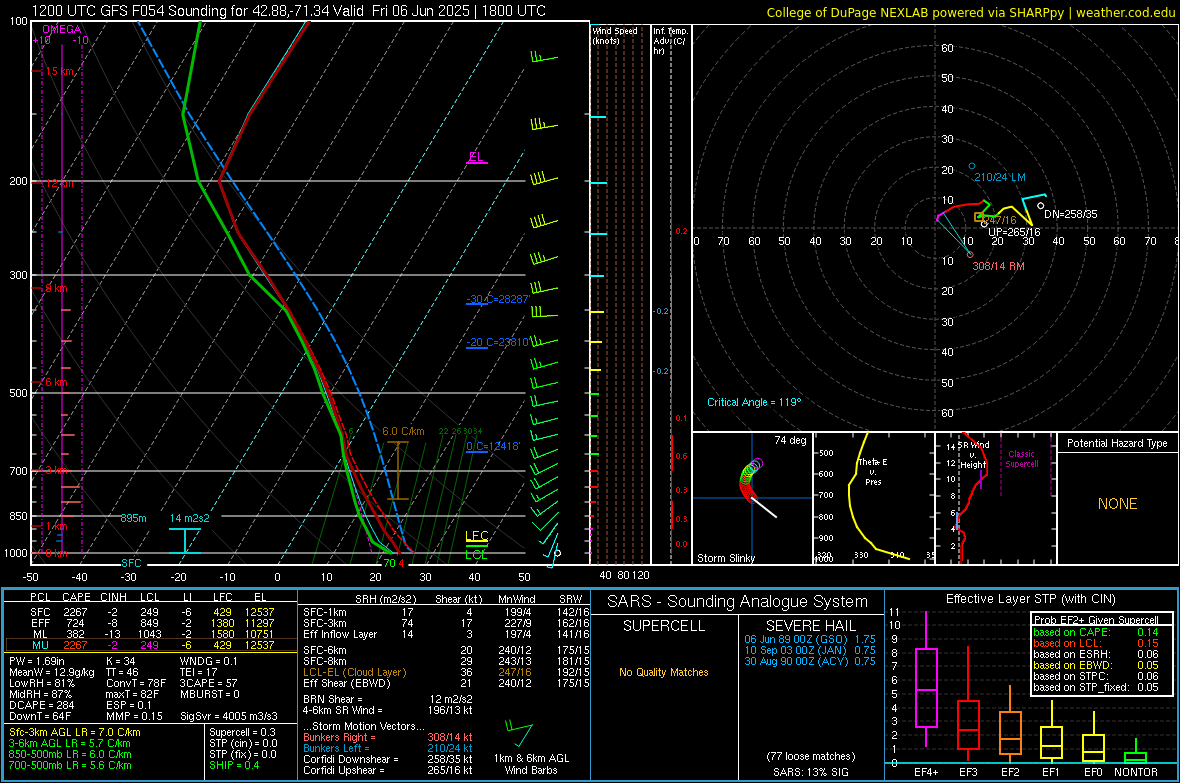The image size is (1180, 783).
Task: Click the Critical Angle = 119° text
Action: tap(754, 402)
